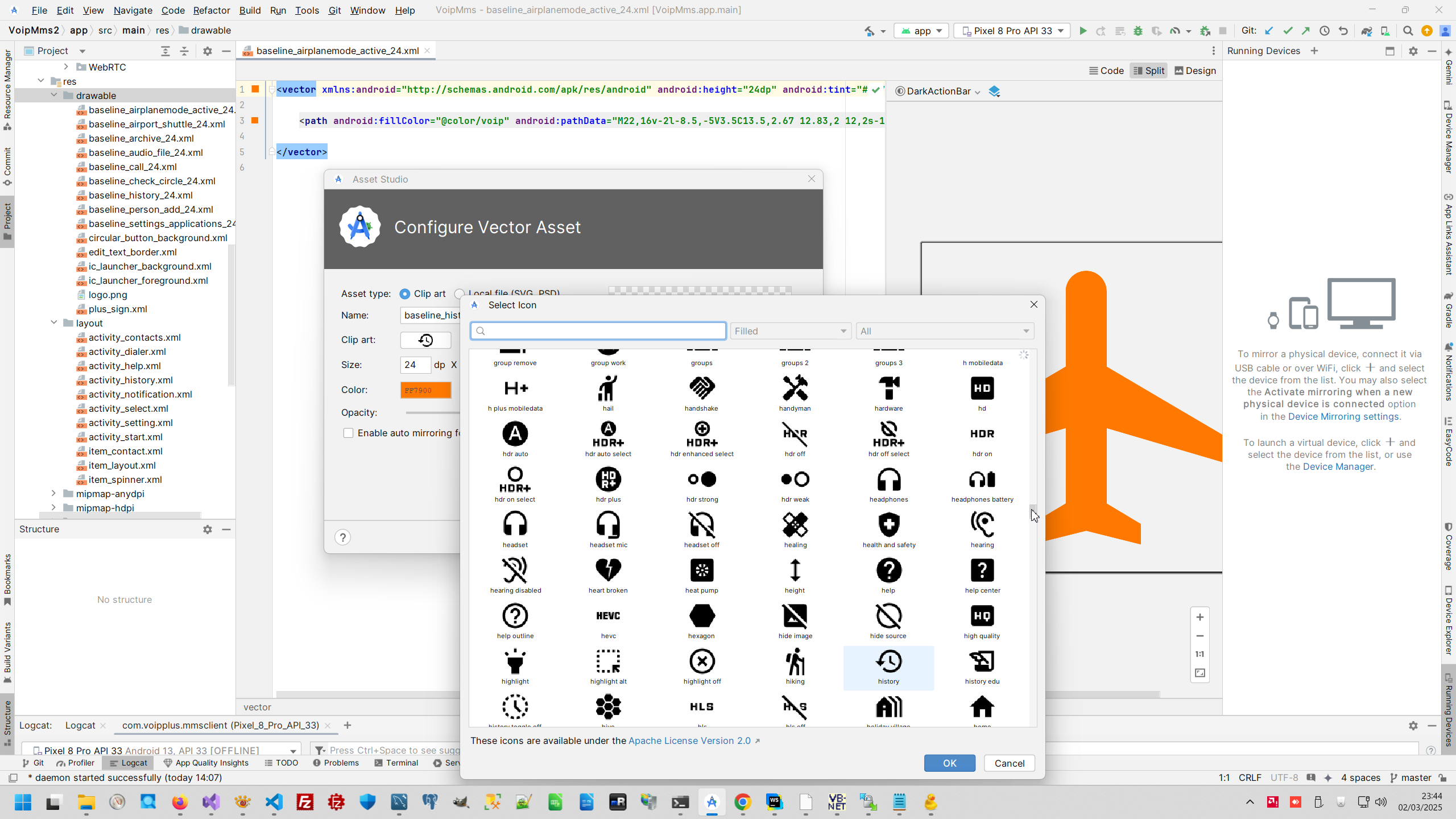Viewport: 1456px width, 819px height.
Task: Click the OK button in Select Icon
Action: click(949, 763)
